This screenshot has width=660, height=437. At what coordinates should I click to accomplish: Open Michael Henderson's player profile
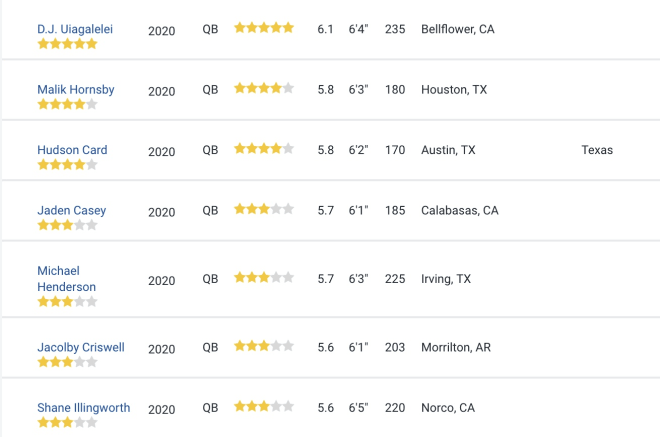coord(67,279)
